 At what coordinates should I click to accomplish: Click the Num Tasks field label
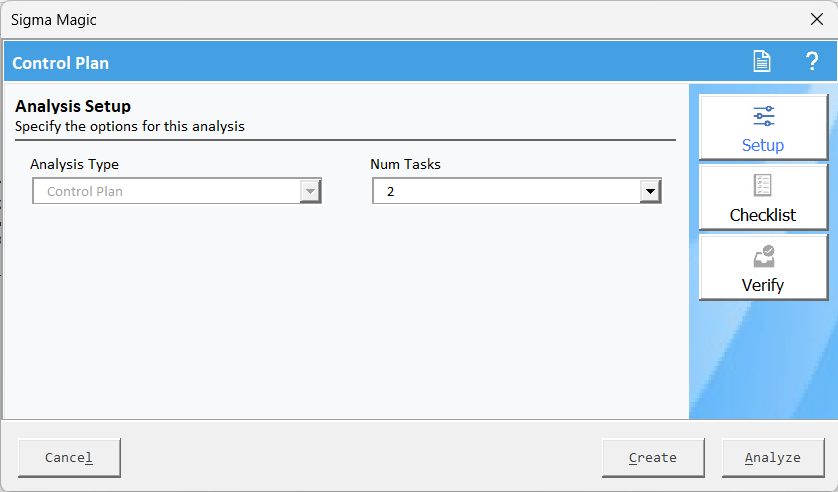[x=405, y=164]
